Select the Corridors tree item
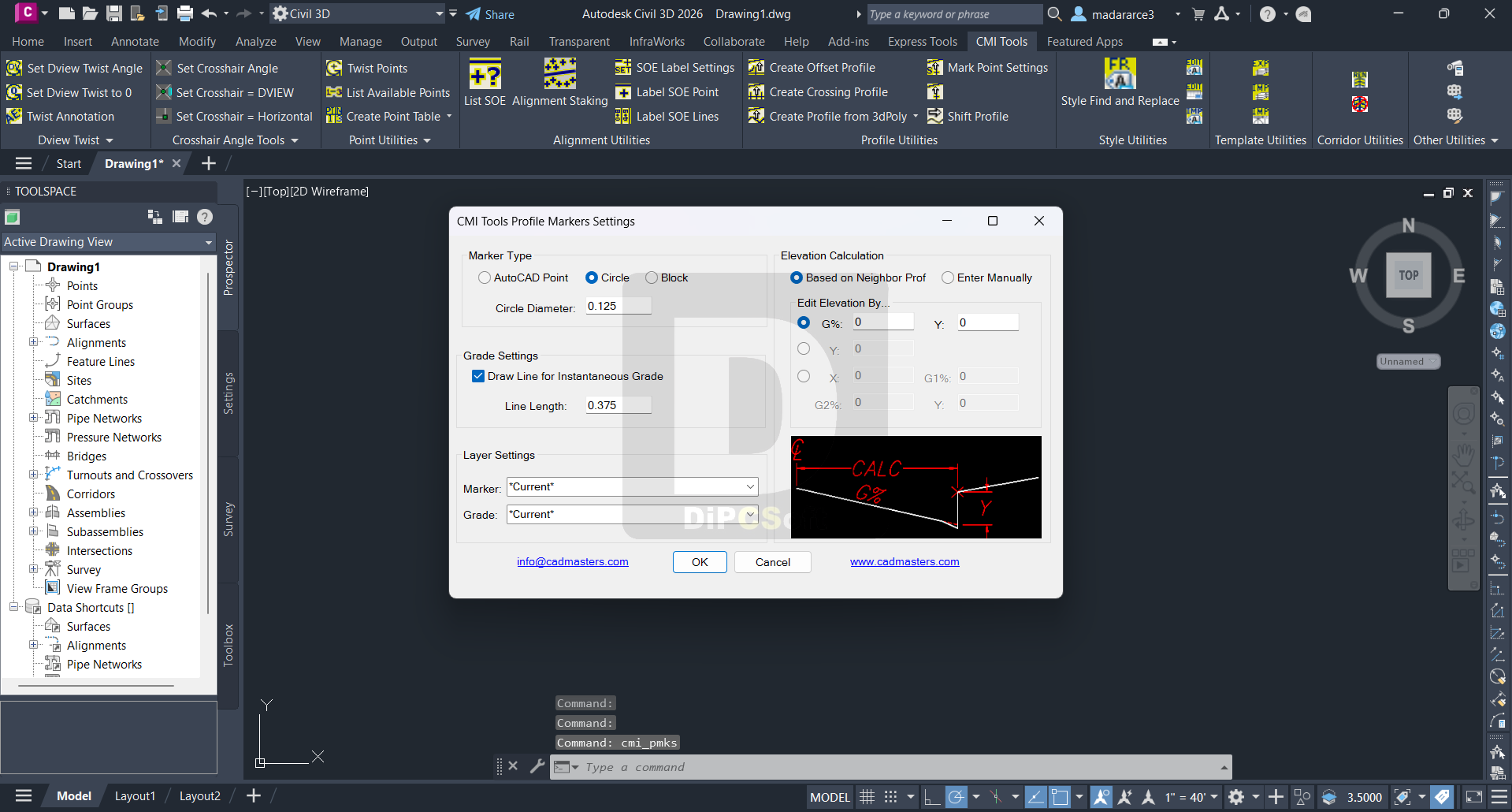The width and height of the screenshot is (1512, 812). pyautogui.click(x=91, y=494)
